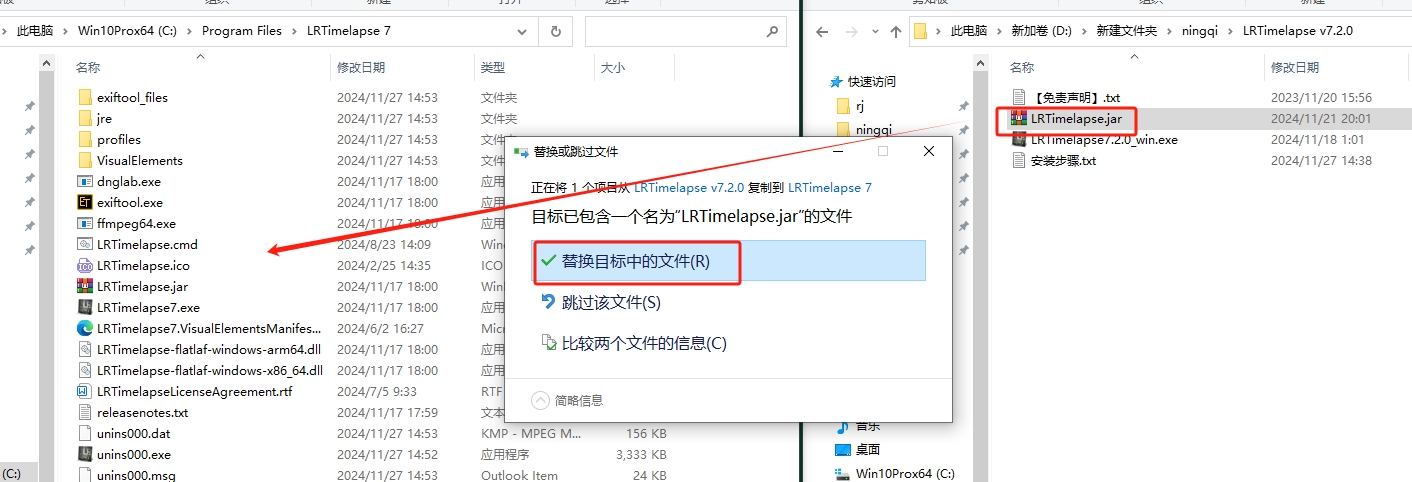Click the left window's navigation pane scrollbar
Image resolution: width=1412 pixels, height=482 pixels.
(x=47, y=268)
